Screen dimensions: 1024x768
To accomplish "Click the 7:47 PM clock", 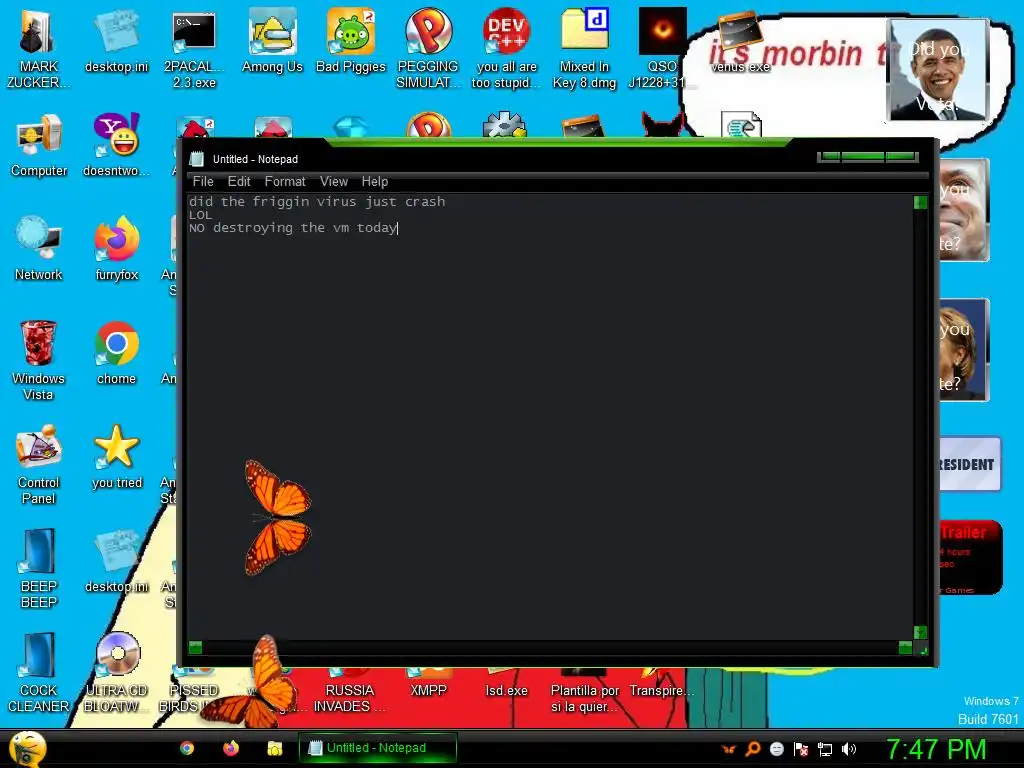I will coord(935,749).
